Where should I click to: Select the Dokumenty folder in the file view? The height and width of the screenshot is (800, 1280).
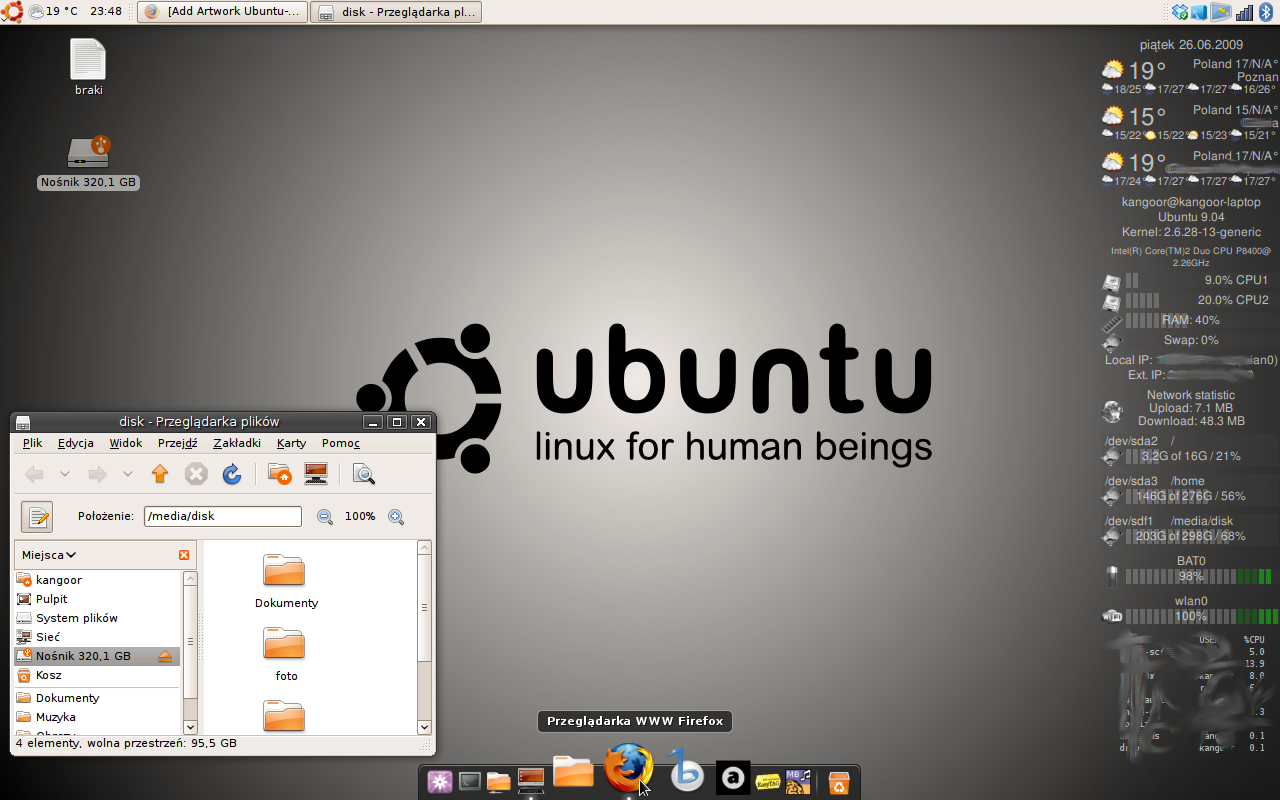click(x=286, y=581)
